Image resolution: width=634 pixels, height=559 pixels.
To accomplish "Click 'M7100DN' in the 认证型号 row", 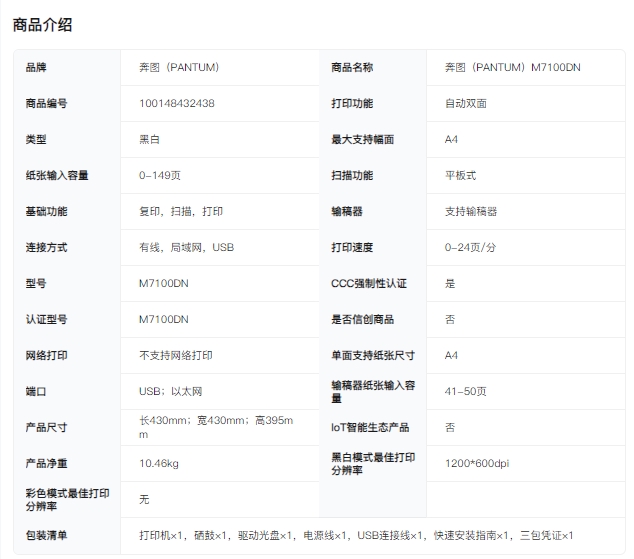I will click(x=163, y=319).
